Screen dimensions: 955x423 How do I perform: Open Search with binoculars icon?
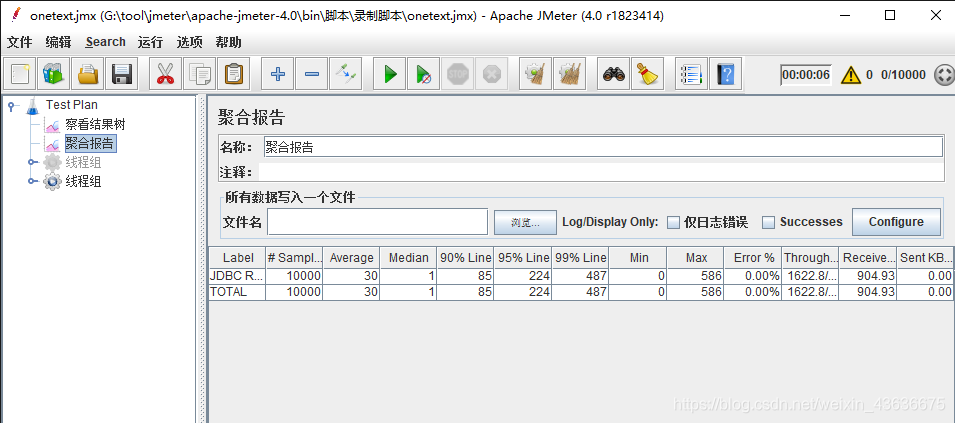point(613,74)
